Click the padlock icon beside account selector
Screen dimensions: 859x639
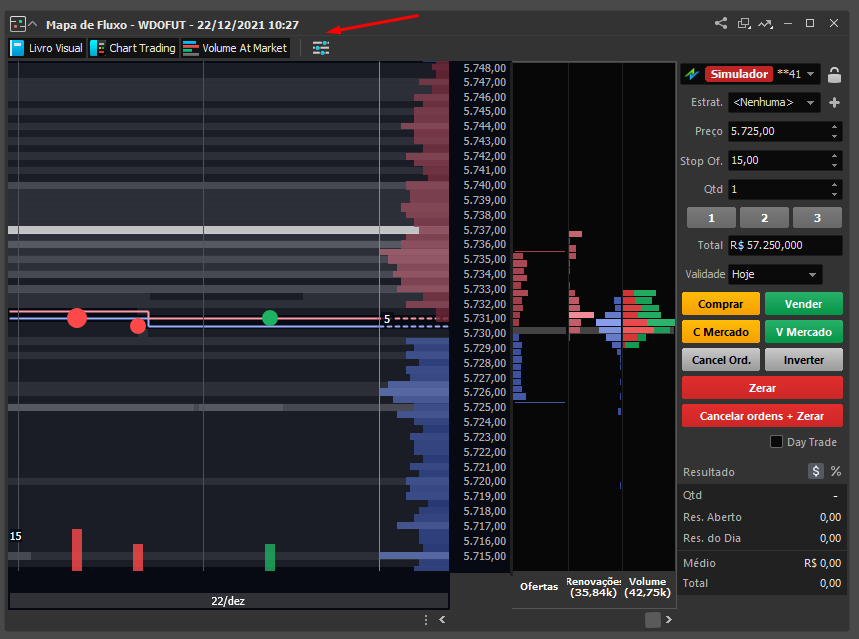tap(835, 74)
